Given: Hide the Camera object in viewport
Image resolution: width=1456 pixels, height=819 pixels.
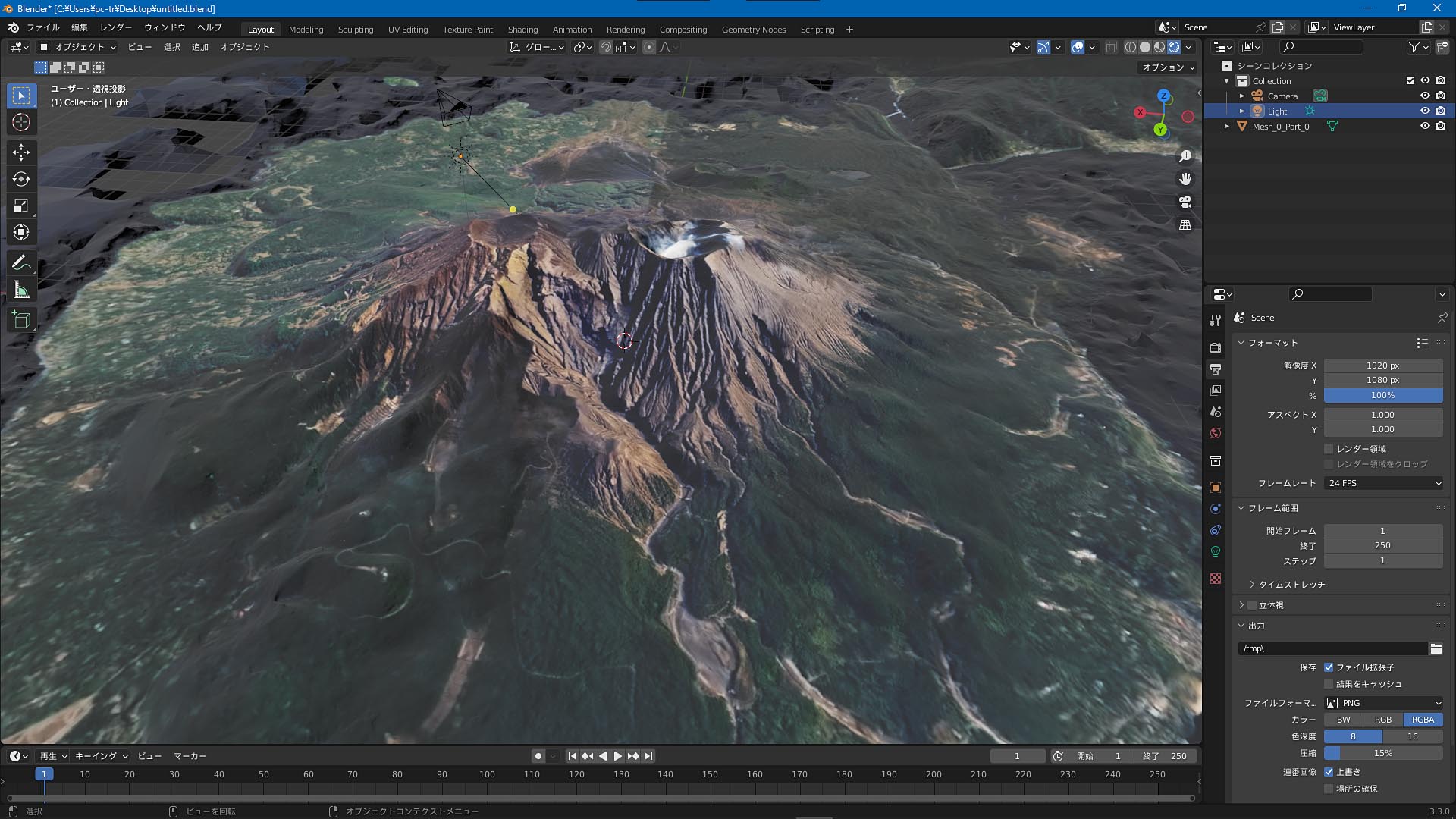Looking at the screenshot, I should pyautogui.click(x=1425, y=96).
